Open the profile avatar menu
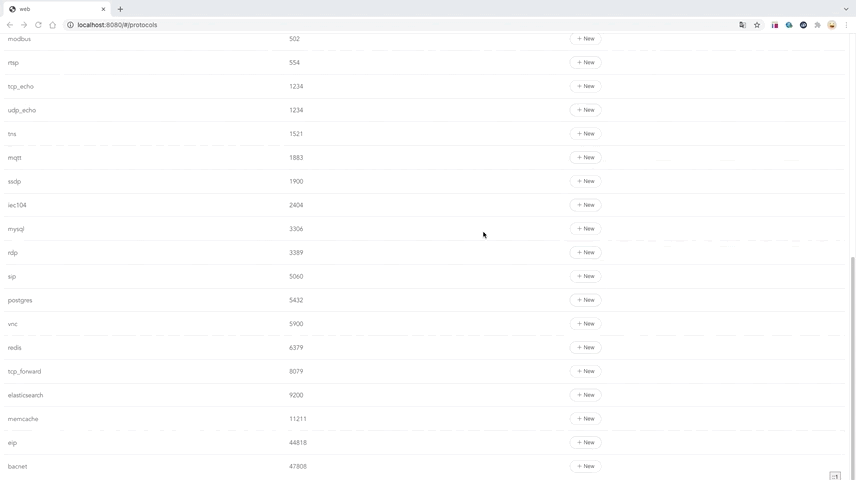Screen dimensions: 856x480 click(x=831, y=25)
